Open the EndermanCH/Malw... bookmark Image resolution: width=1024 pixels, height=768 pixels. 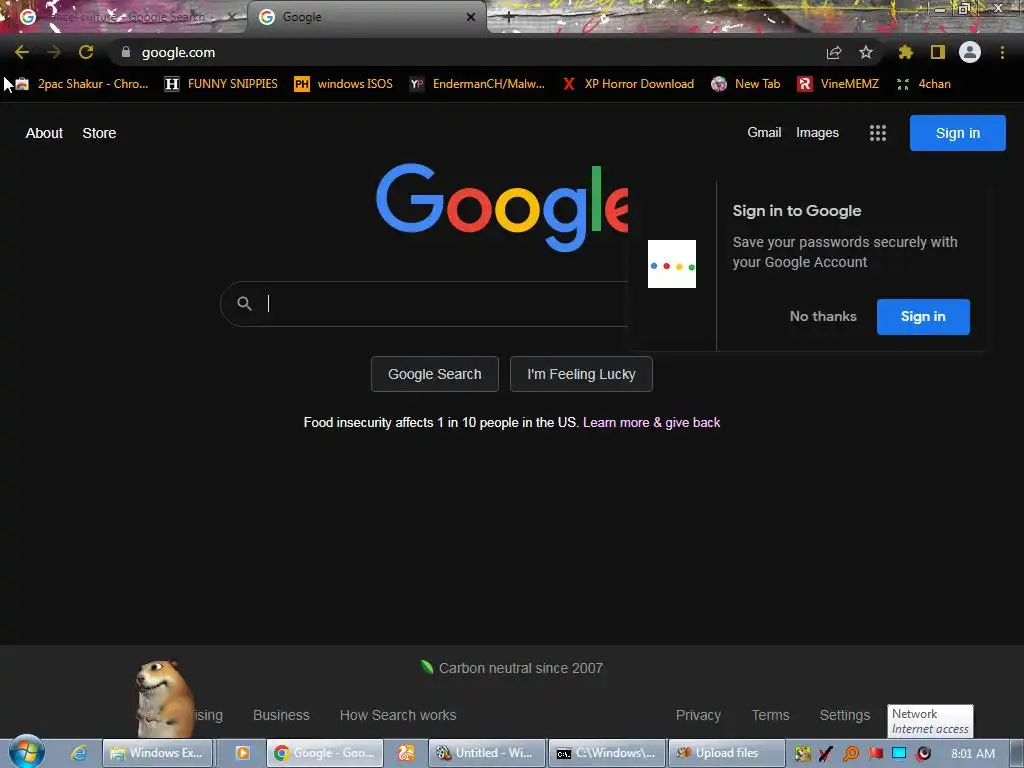coord(477,84)
